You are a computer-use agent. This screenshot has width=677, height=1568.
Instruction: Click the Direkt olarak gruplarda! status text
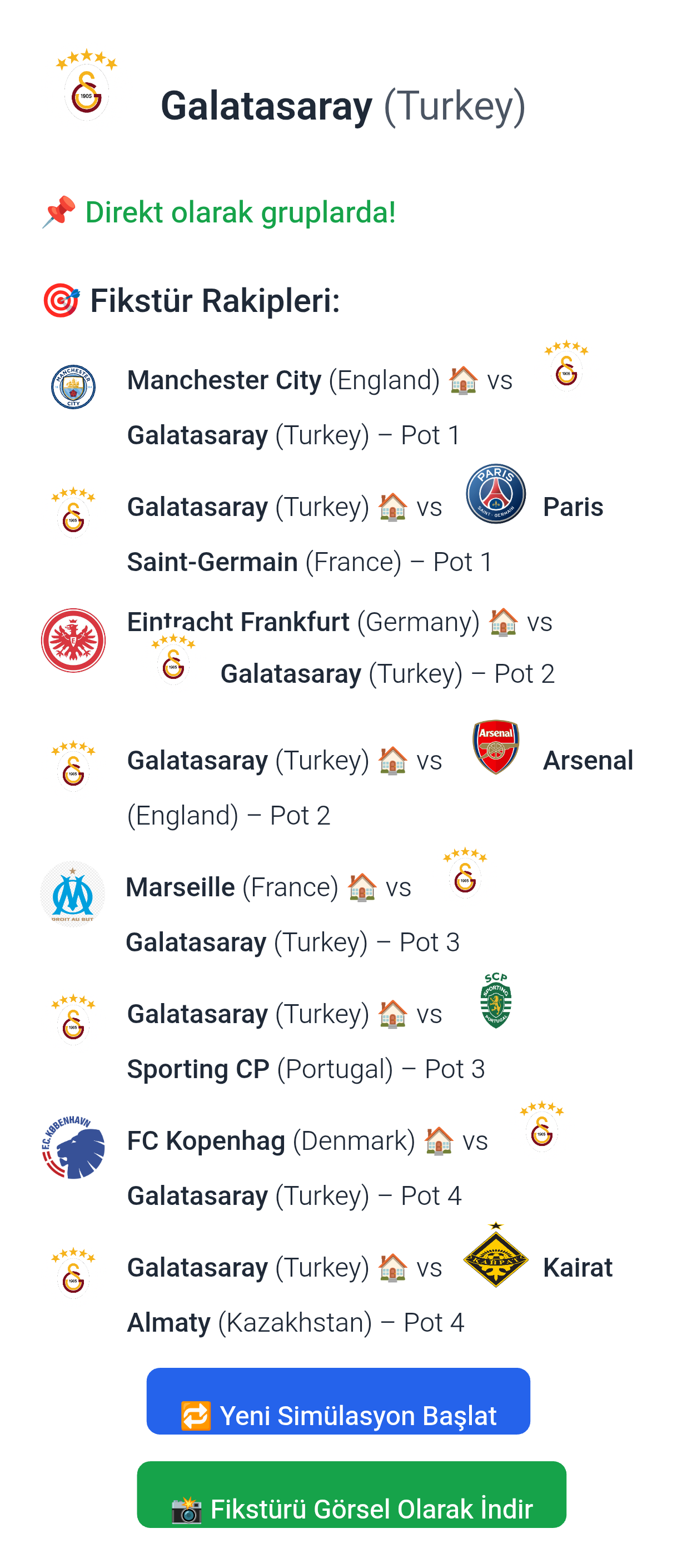240,212
